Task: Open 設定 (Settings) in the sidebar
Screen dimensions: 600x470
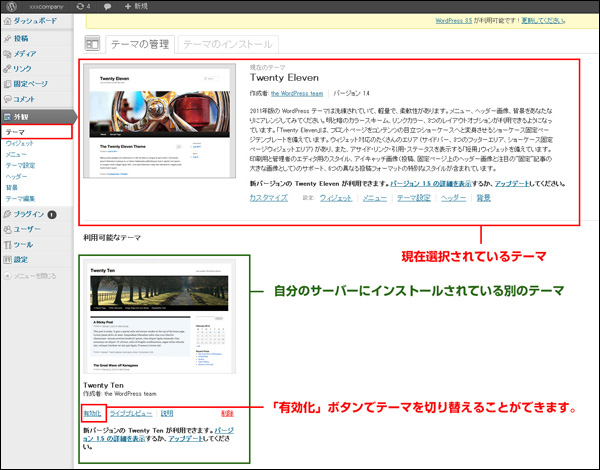Action: 21,259
